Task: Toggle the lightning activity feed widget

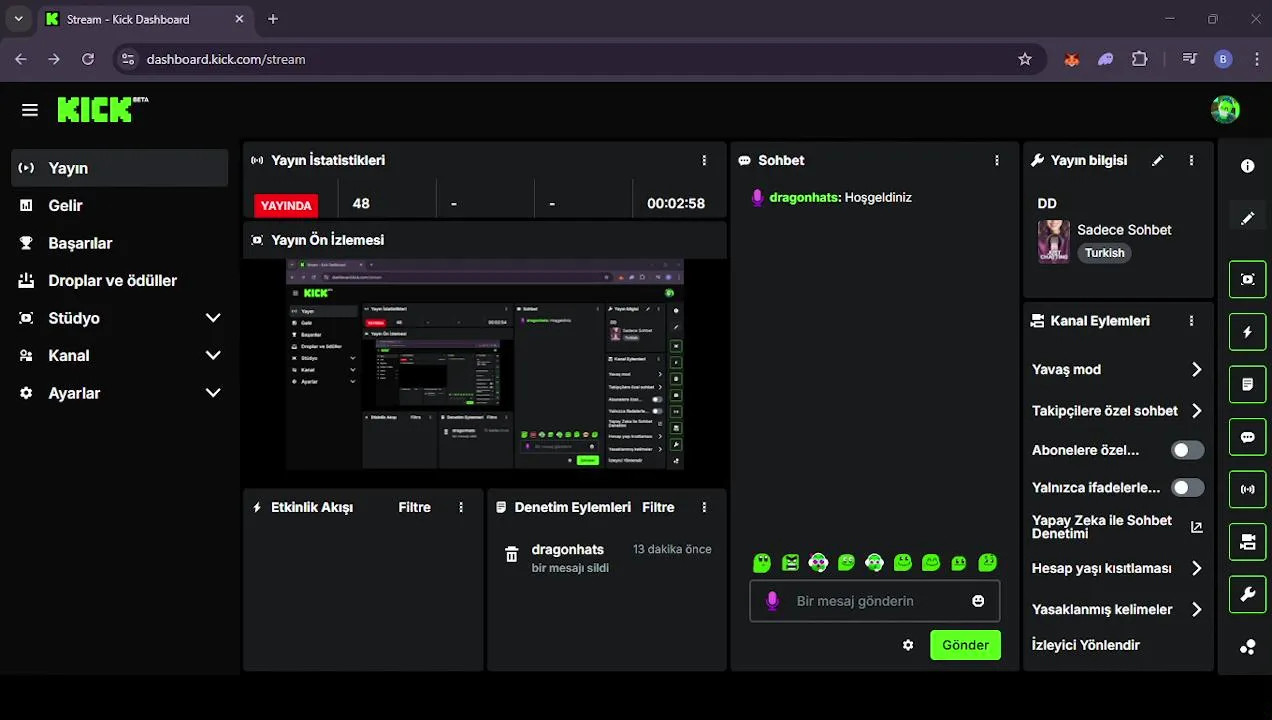Action: 1247,332
